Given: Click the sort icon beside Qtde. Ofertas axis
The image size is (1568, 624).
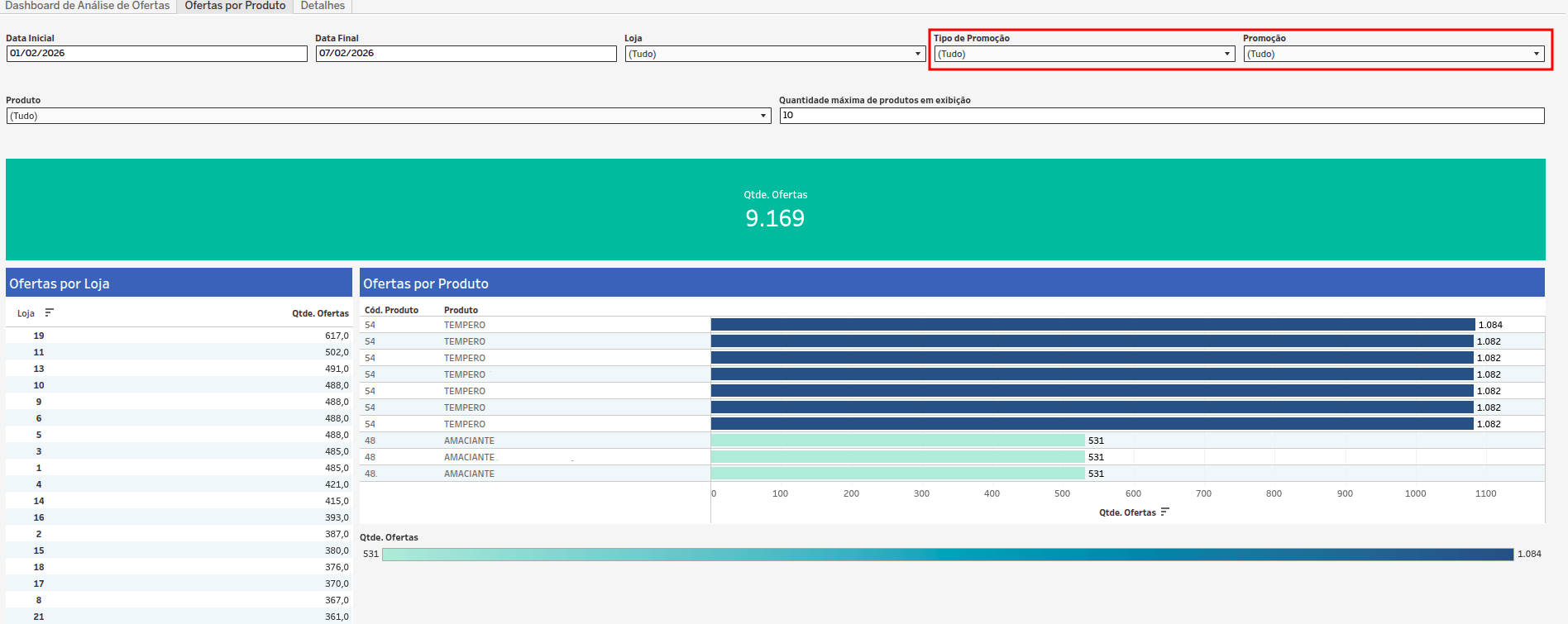Looking at the screenshot, I should 1164,512.
